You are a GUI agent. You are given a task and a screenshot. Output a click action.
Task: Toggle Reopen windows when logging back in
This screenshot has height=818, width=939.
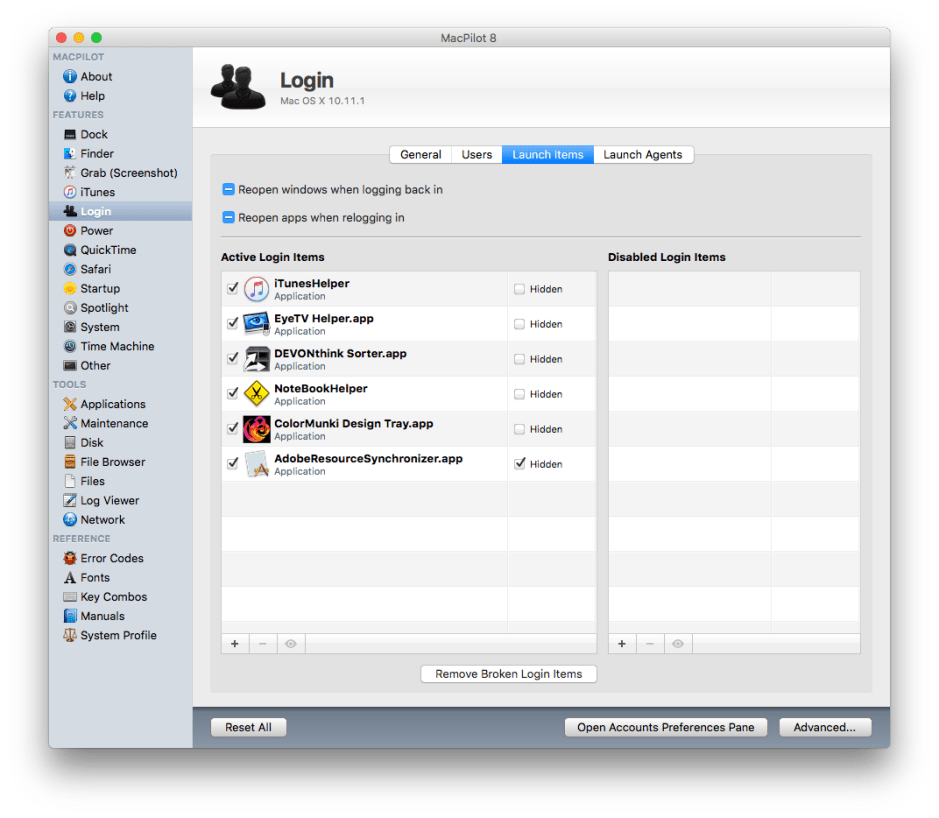(229, 189)
